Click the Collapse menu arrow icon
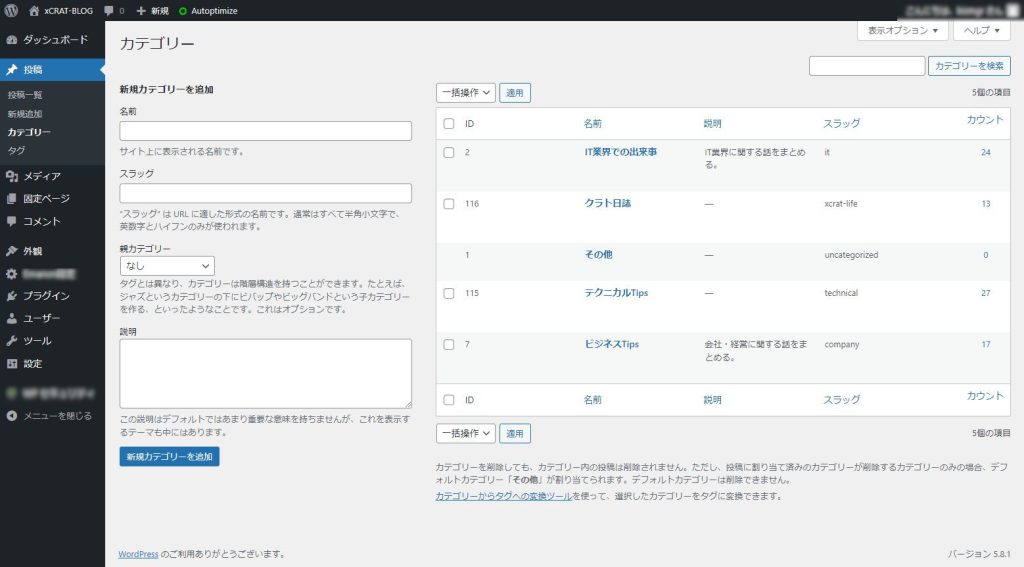This screenshot has width=1024, height=567. [12, 415]
